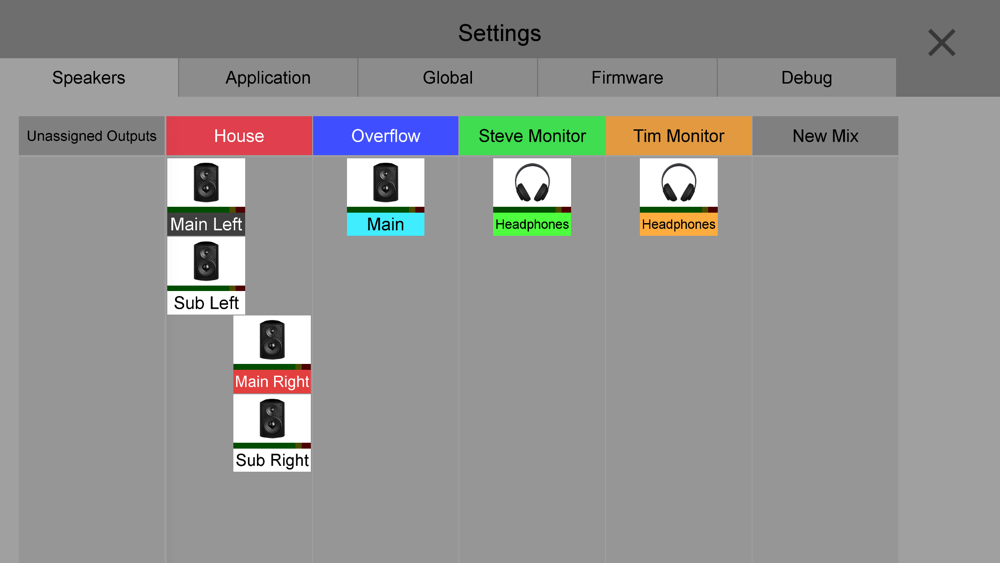Click the orange Tim Monitor header
The width and height of the screenshot is (1000, 563).
click(x=679, y=136)
